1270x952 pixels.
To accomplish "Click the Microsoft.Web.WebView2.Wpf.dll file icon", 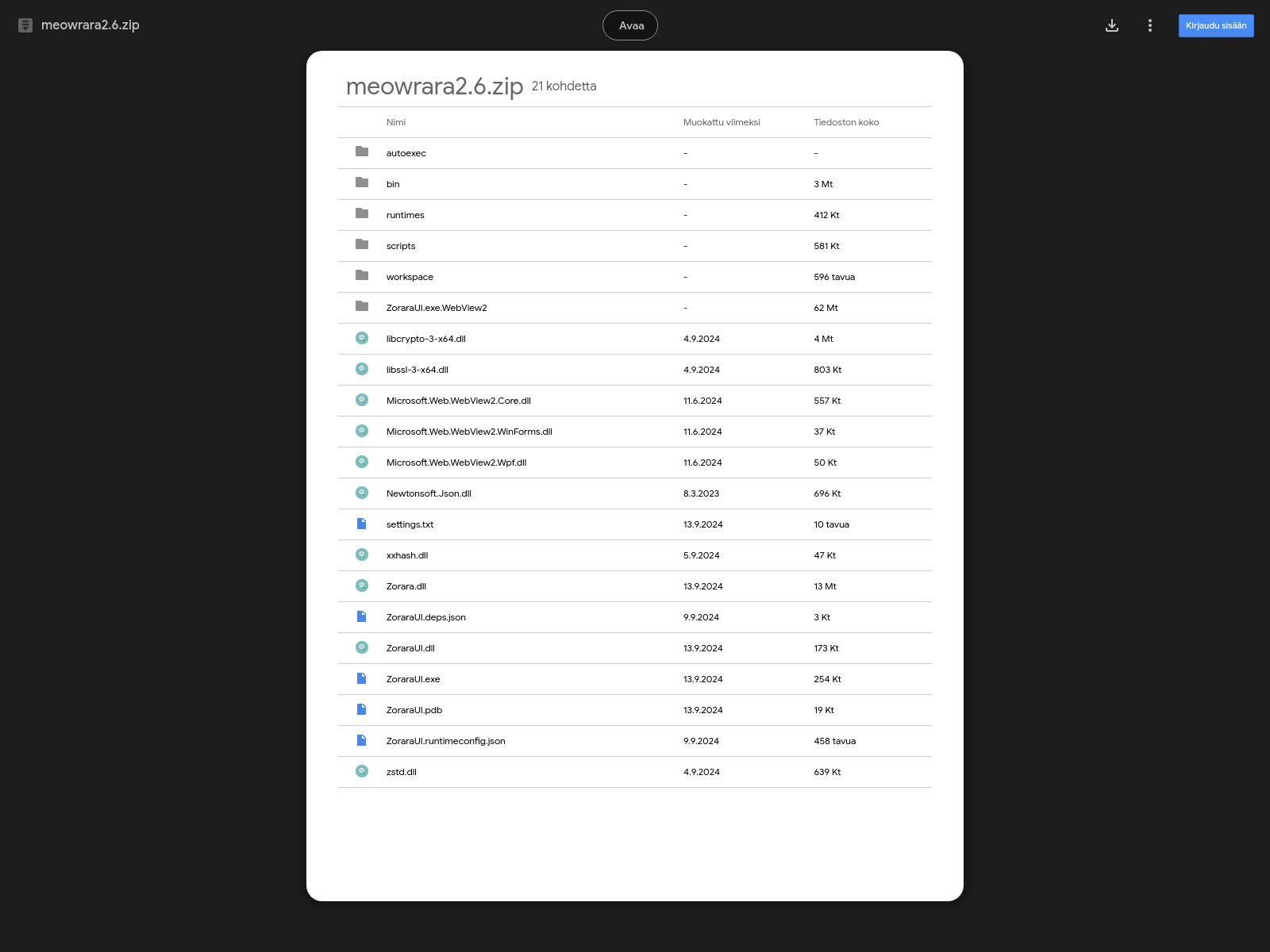I will tap(362, 462).
